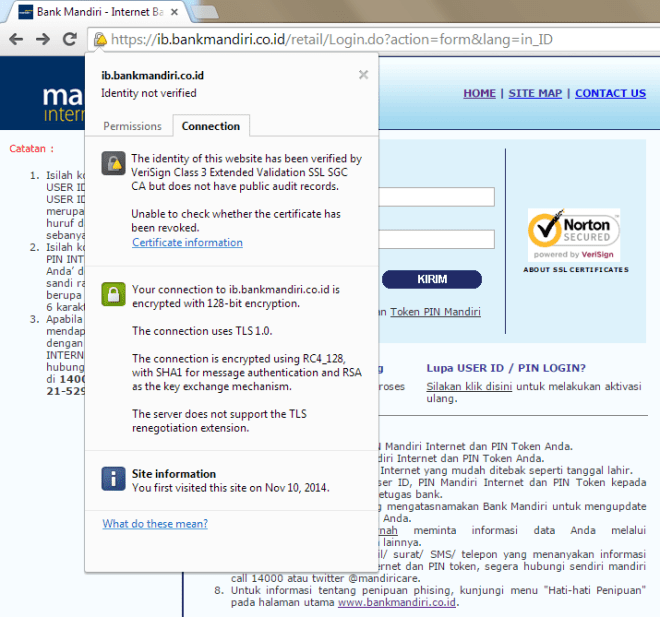Click the Bank Mandiri tab favicon
The width and height of the screenshot is (660, 617).
tap(26, 12)
